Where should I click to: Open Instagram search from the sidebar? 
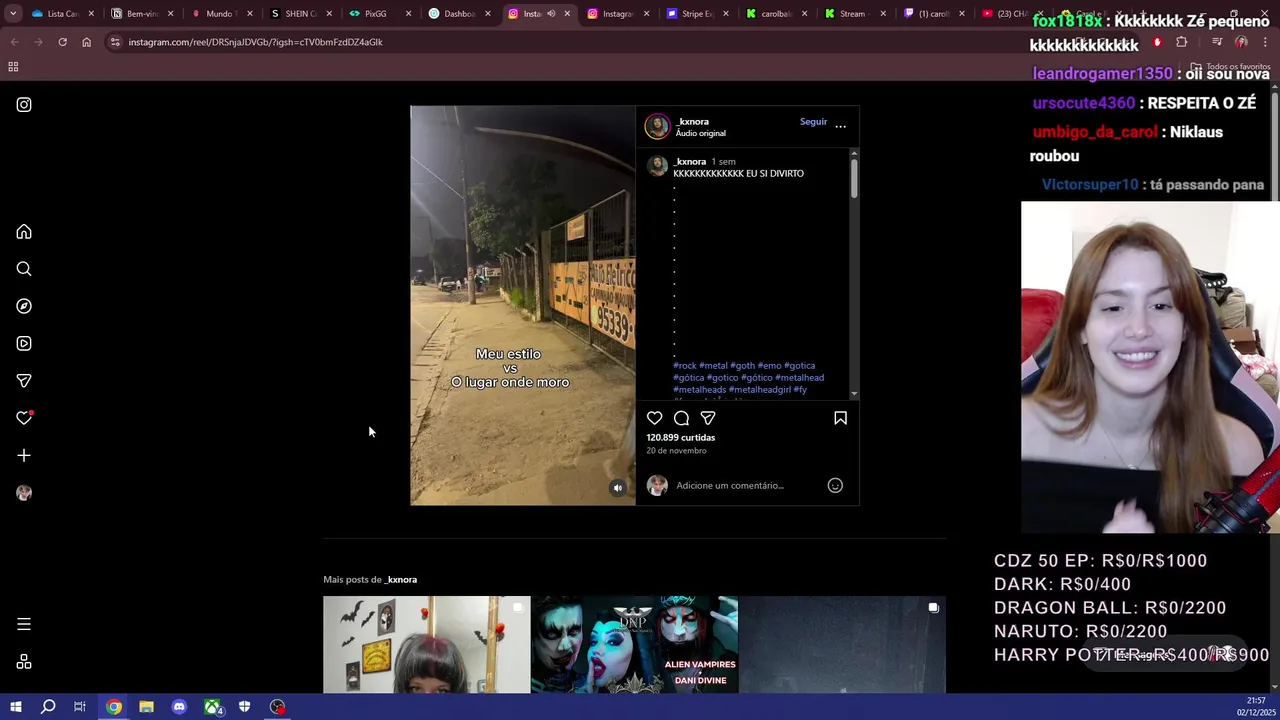tap(24, 269)
